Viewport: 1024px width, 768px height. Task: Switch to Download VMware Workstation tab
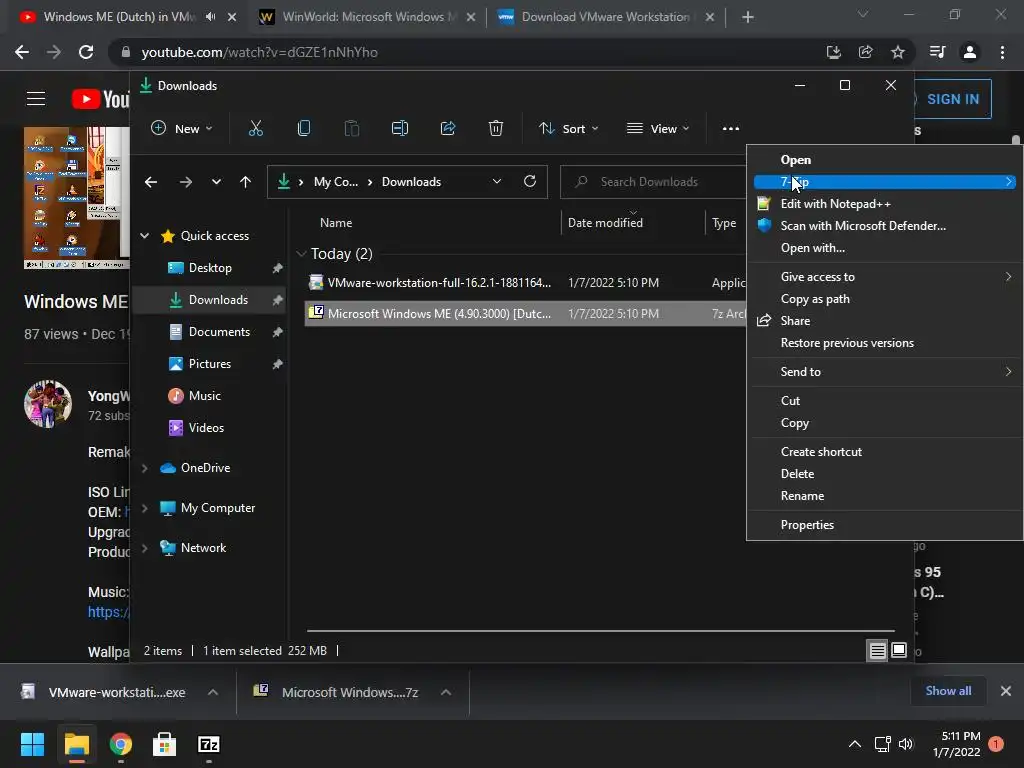605,17
